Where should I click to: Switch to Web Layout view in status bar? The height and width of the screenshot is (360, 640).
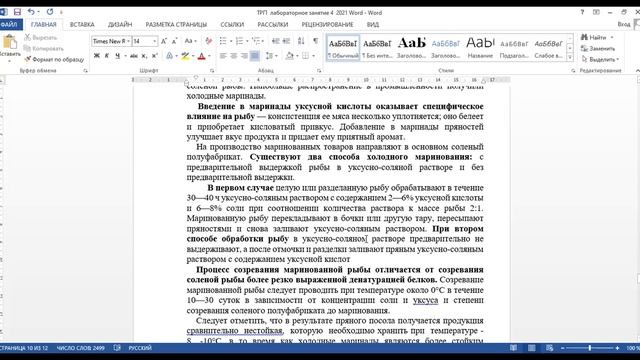click(549, 348)
